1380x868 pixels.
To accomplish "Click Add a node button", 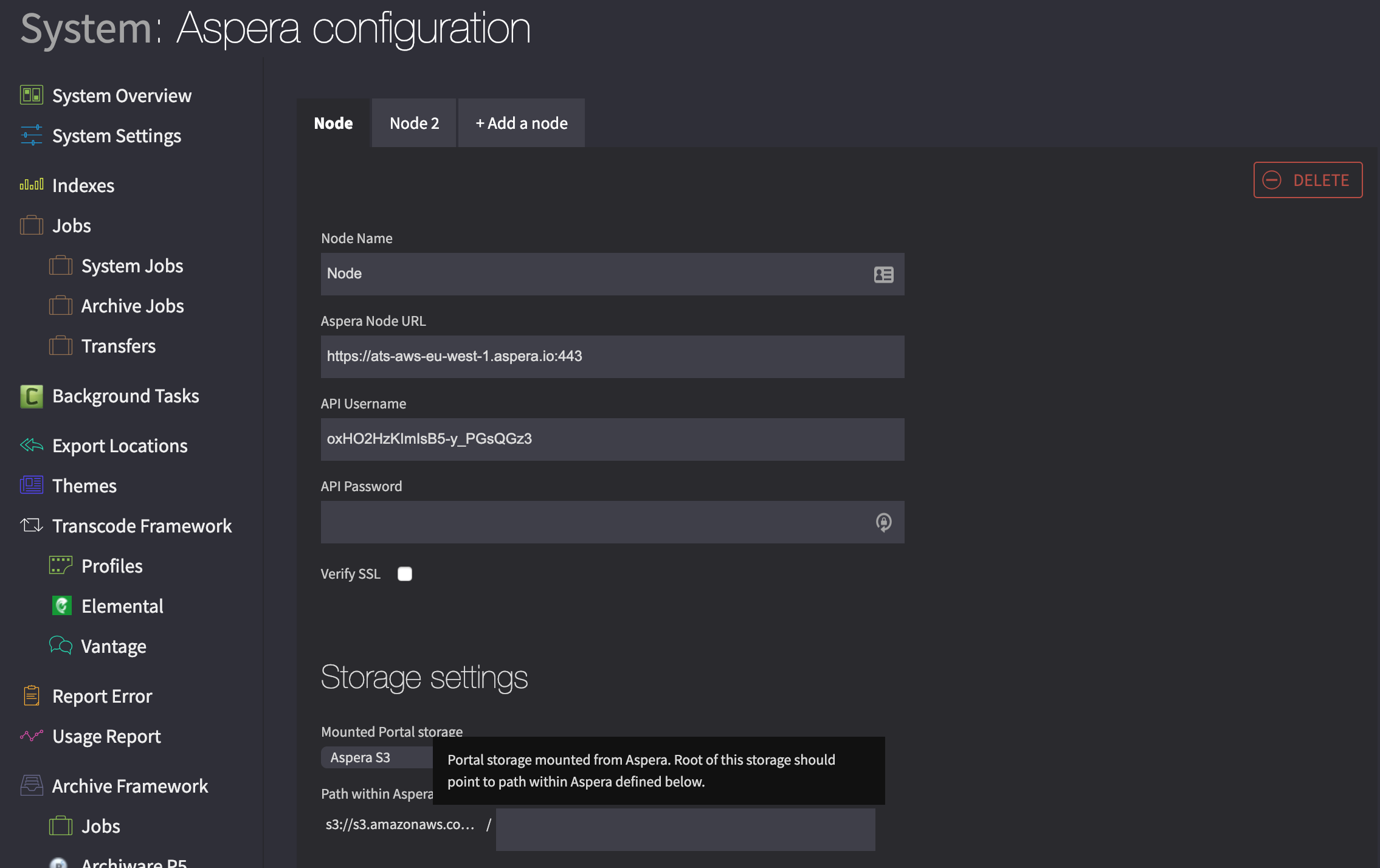I will click(x=521, y=122).
